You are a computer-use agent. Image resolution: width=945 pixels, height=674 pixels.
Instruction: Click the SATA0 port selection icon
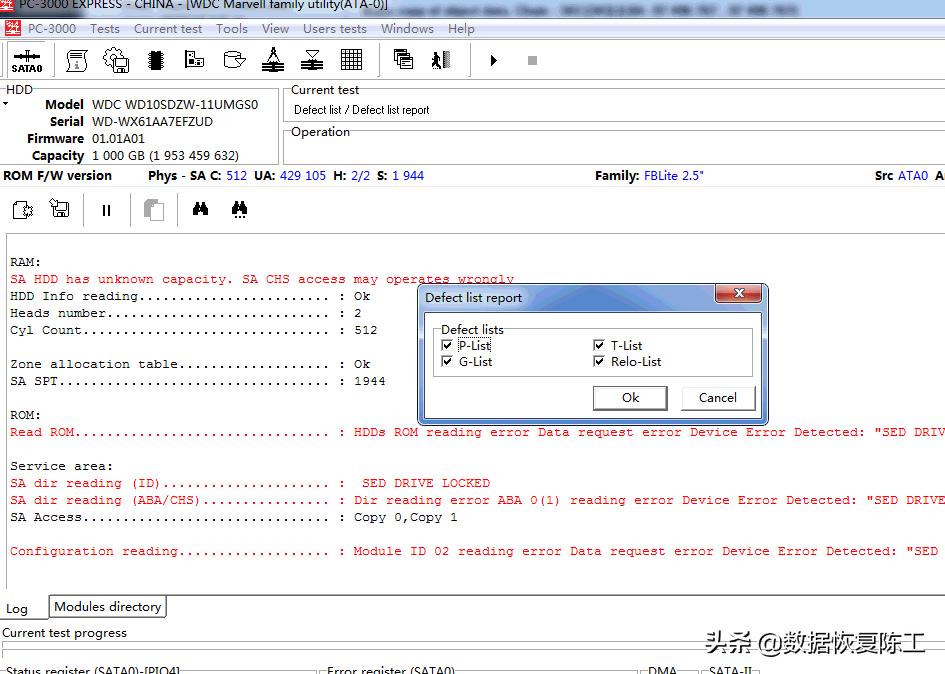click(27, 60)
